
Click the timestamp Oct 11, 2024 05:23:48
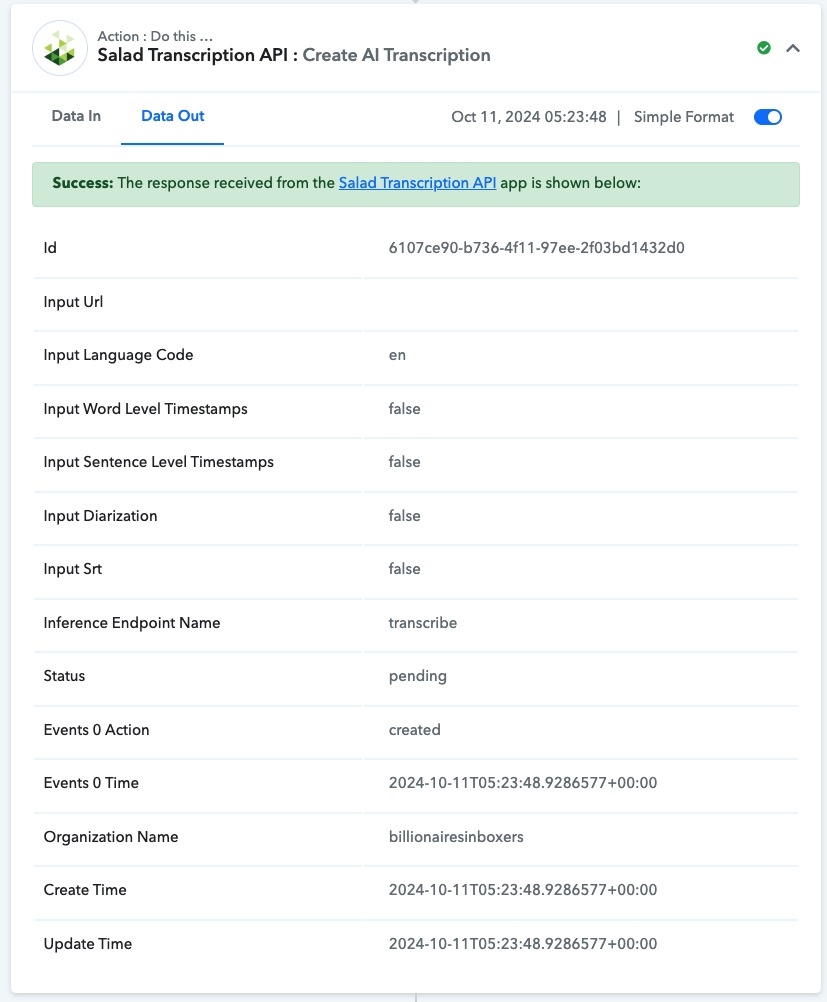(x=529, y=117)
